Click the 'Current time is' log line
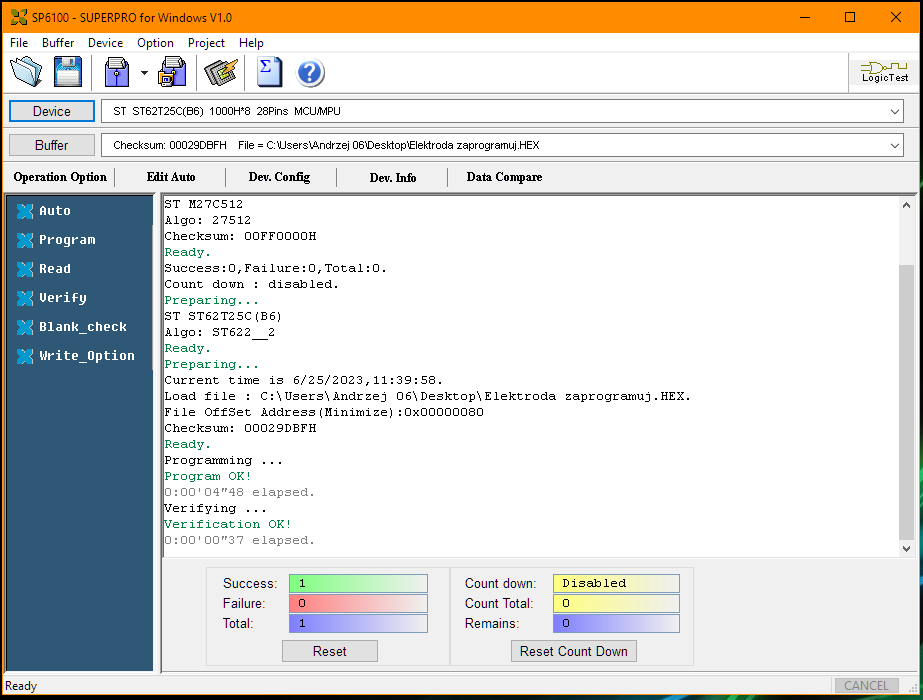This screenshot has width=923, height=700. (x=303, y=380)
